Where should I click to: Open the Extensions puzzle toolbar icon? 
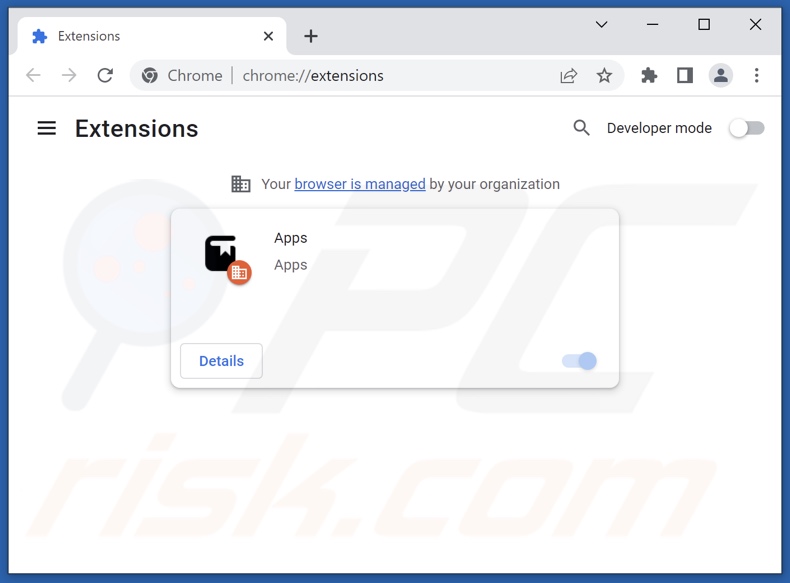click(649, 76)
